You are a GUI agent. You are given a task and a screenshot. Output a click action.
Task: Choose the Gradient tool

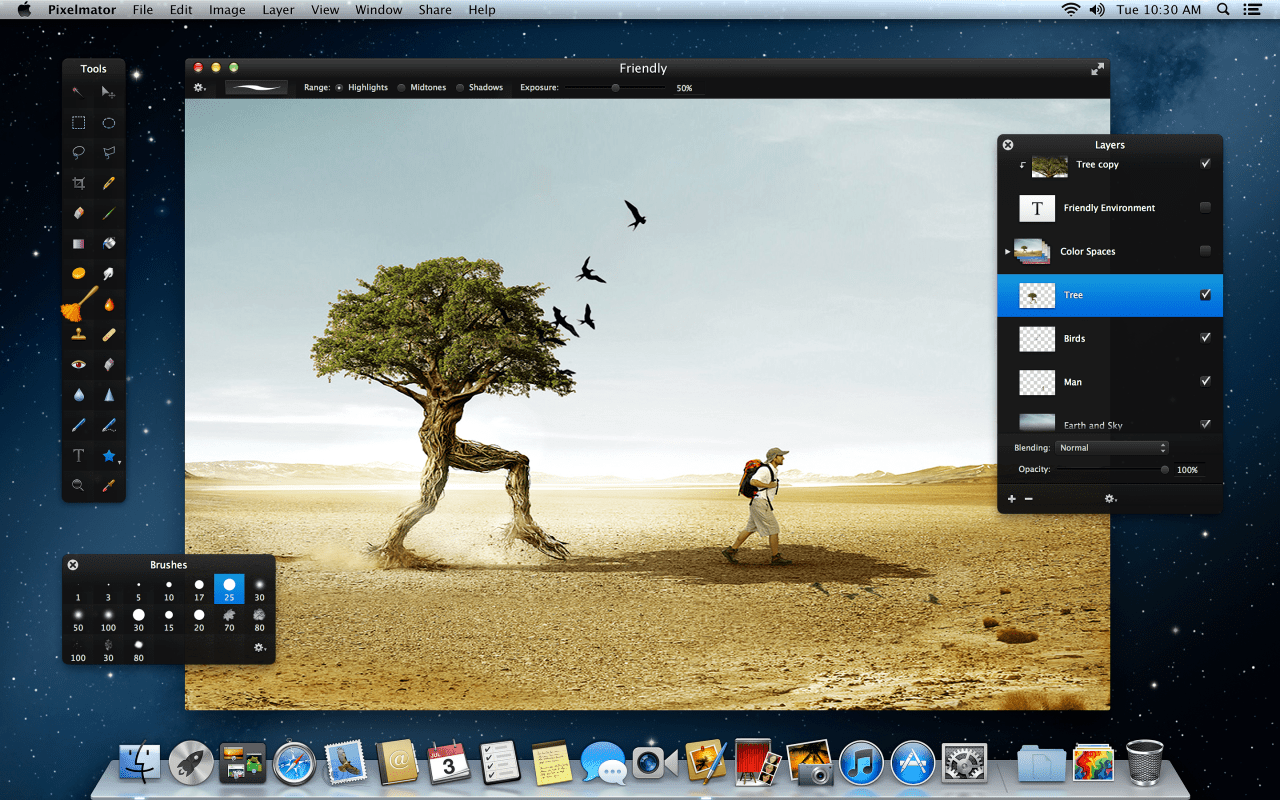[x=78, y=243]
